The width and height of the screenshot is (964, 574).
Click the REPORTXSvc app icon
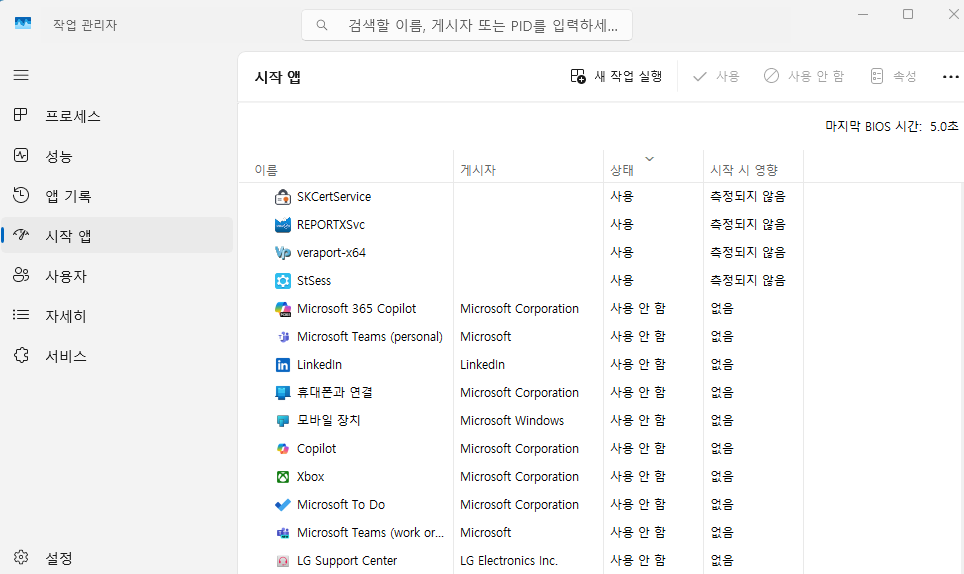coord(283,225)
